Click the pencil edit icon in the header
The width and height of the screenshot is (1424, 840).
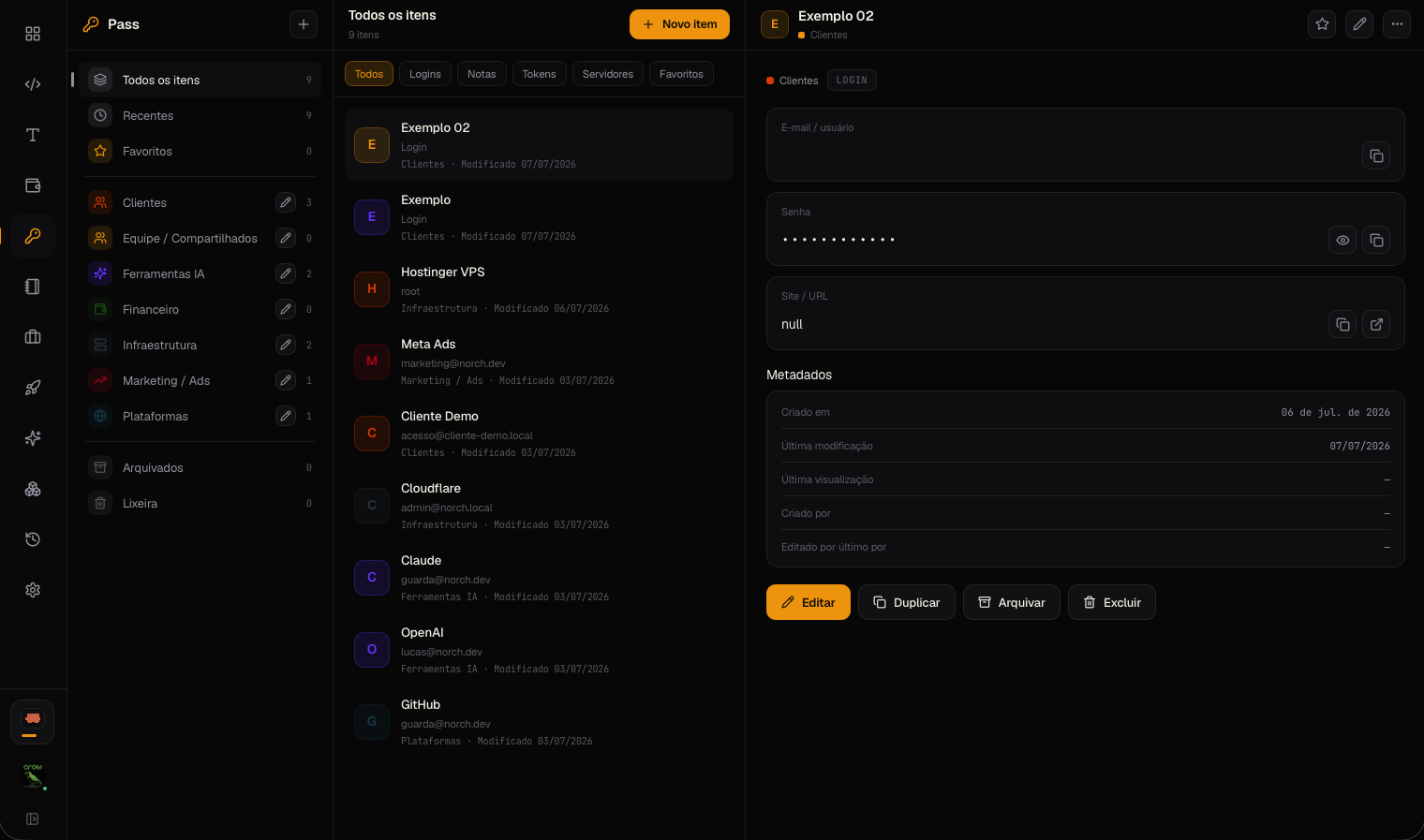(x=1359, y=24)
